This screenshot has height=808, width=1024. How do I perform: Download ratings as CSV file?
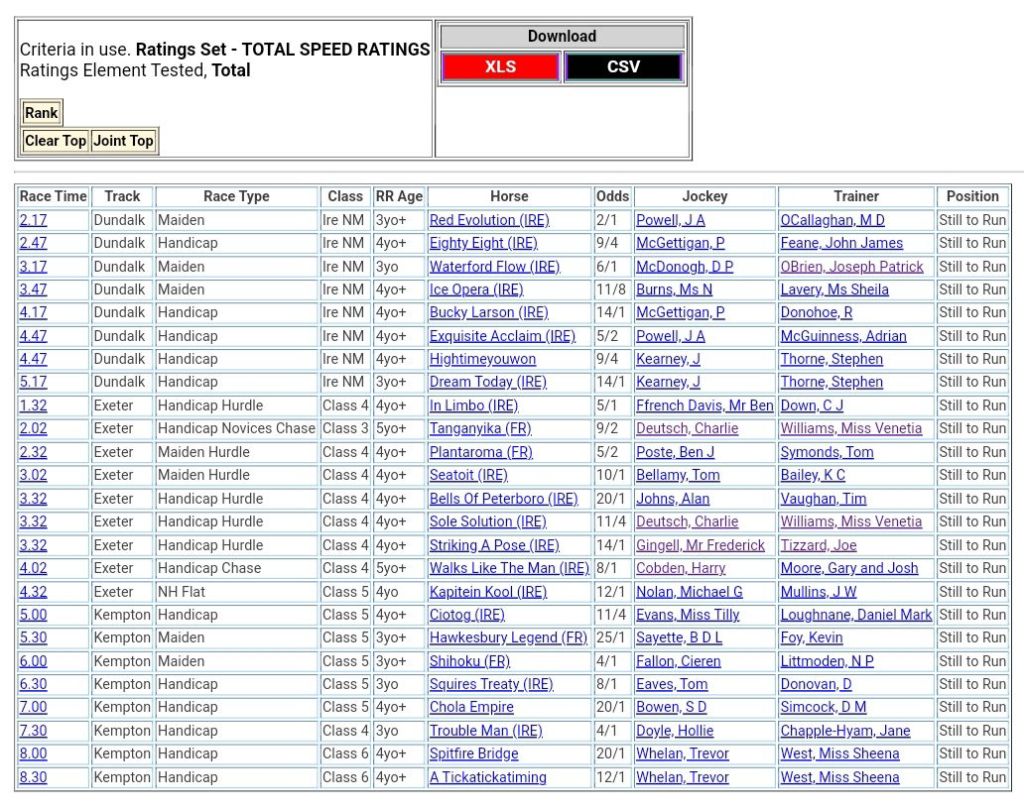coord(623,67)
